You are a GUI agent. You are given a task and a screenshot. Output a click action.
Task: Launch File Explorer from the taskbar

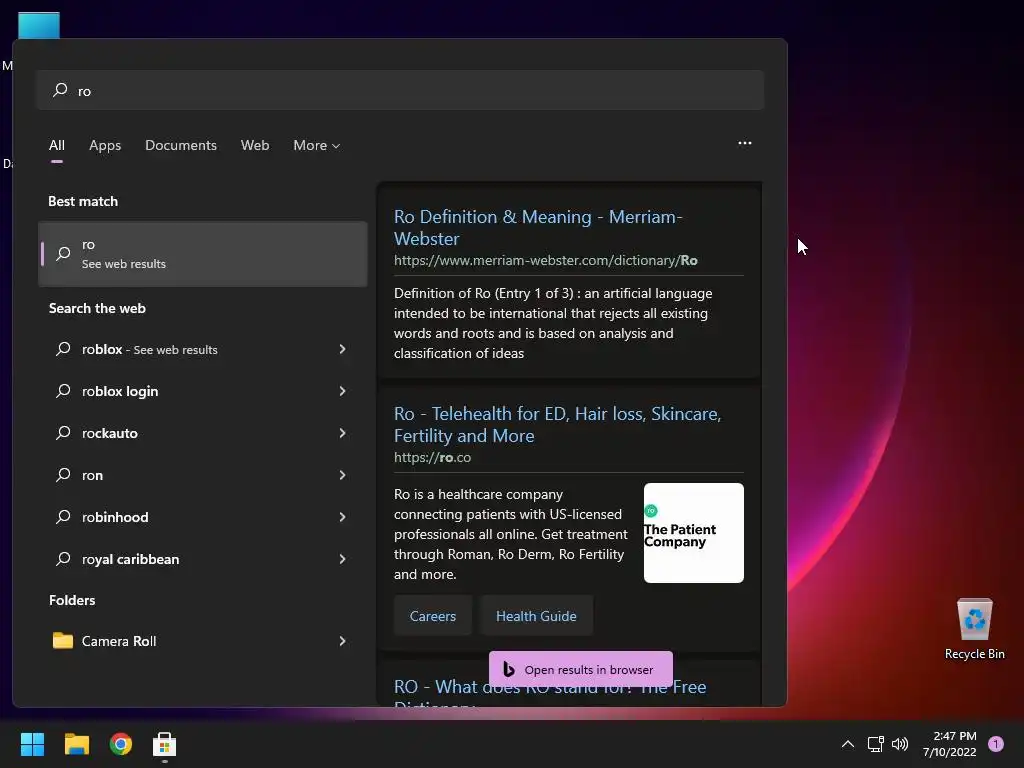(x=76, y=744)
